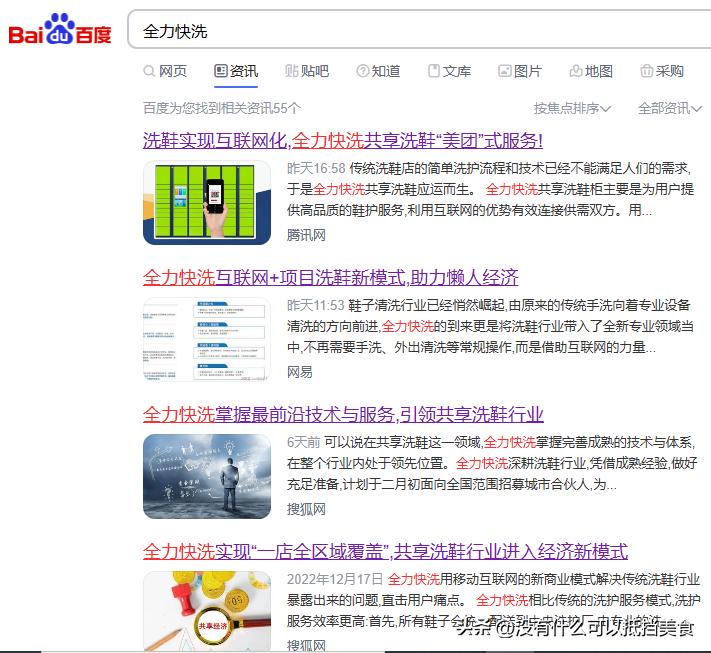Viewport: 711px width, 653px height.
Task: Click the 贴吧 tab icon
Action: click(291, 71)
